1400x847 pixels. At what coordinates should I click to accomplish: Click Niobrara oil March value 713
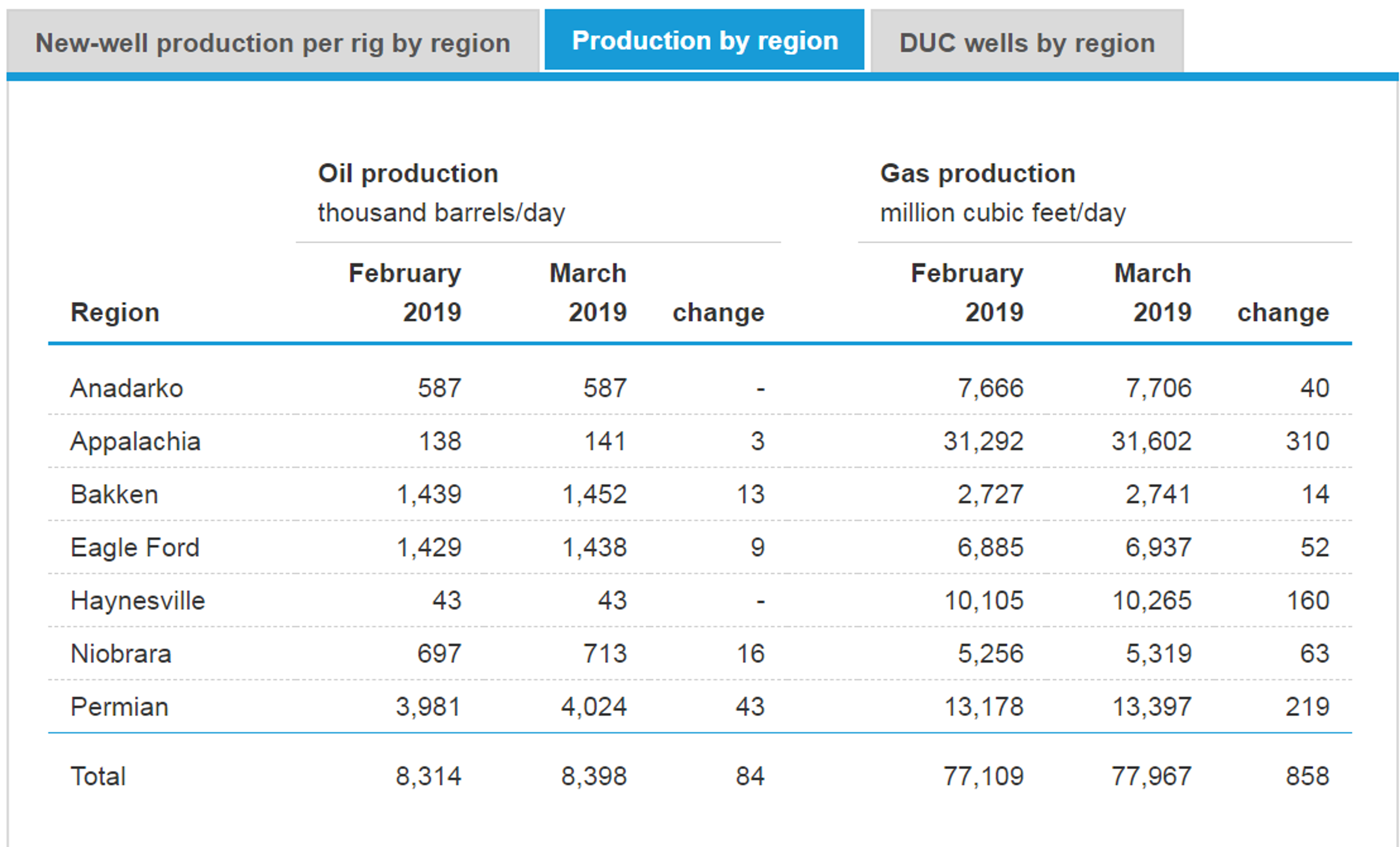pyautogui.click(x=605, y=654)
